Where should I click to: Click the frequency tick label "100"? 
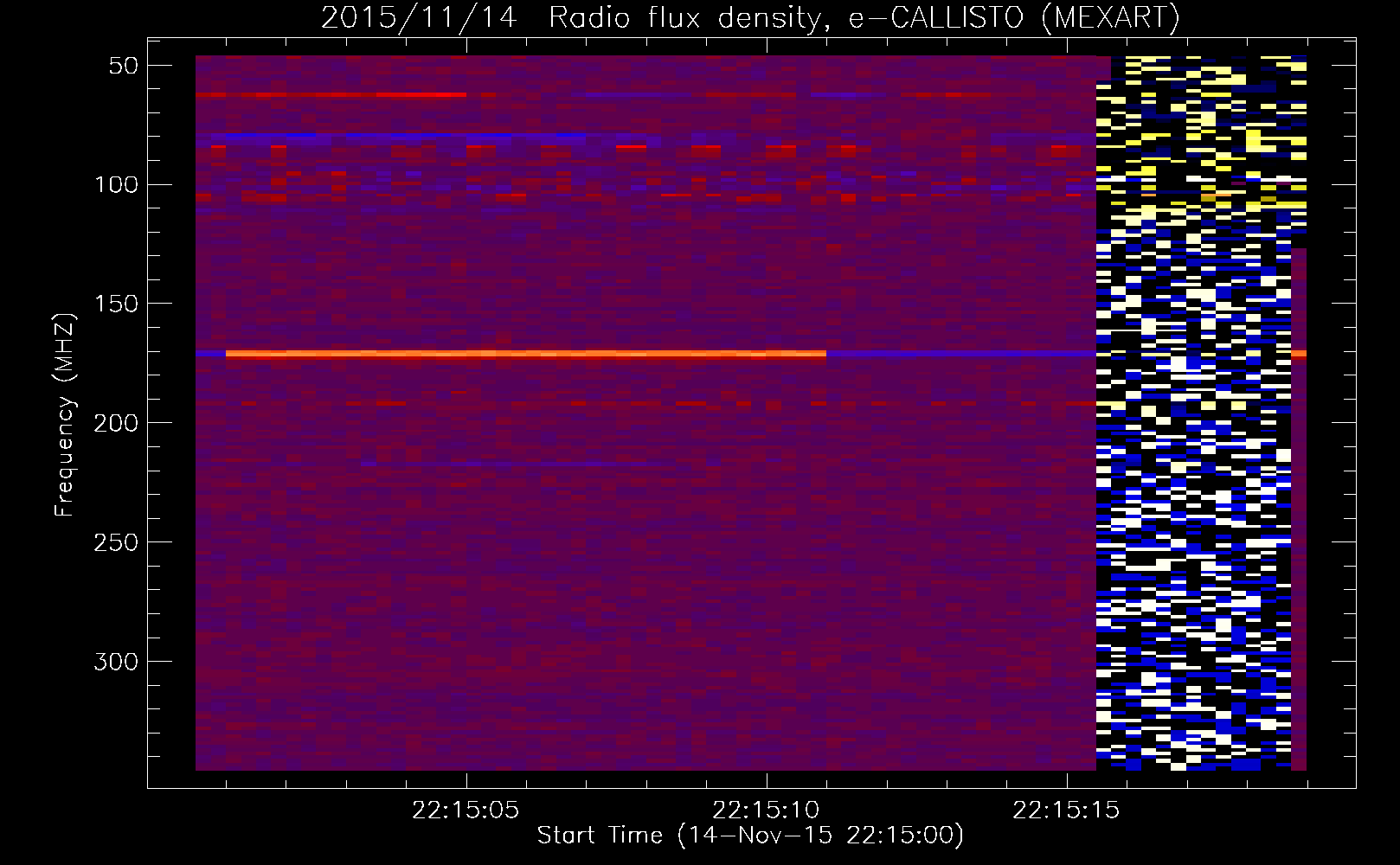117,184
